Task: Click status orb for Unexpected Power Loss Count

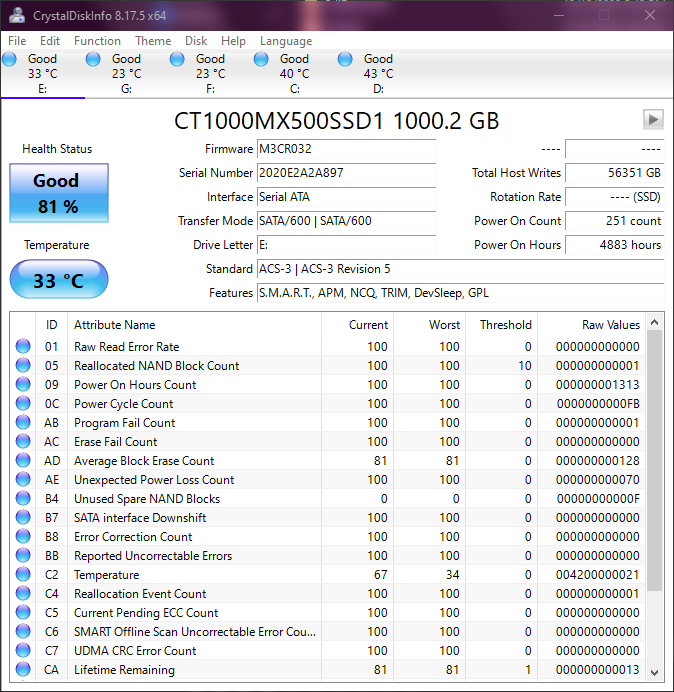Action: pos(23,479)
